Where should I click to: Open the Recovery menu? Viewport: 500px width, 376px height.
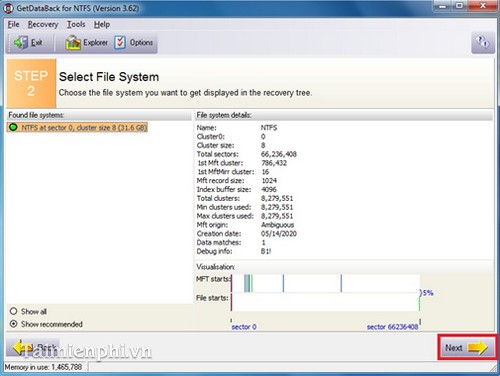click(43, 24)
